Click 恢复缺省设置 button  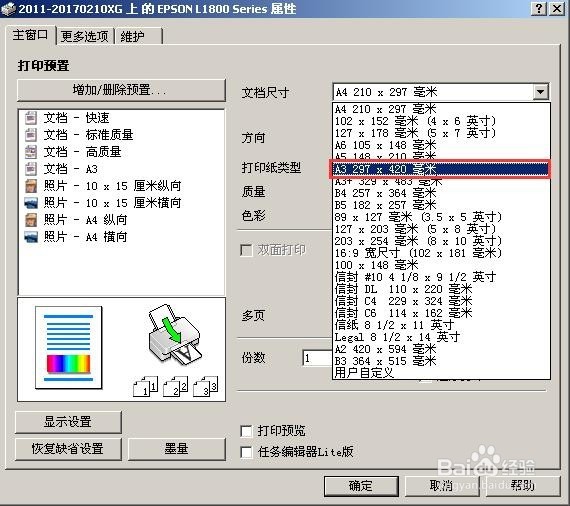[x=68, y=449]
